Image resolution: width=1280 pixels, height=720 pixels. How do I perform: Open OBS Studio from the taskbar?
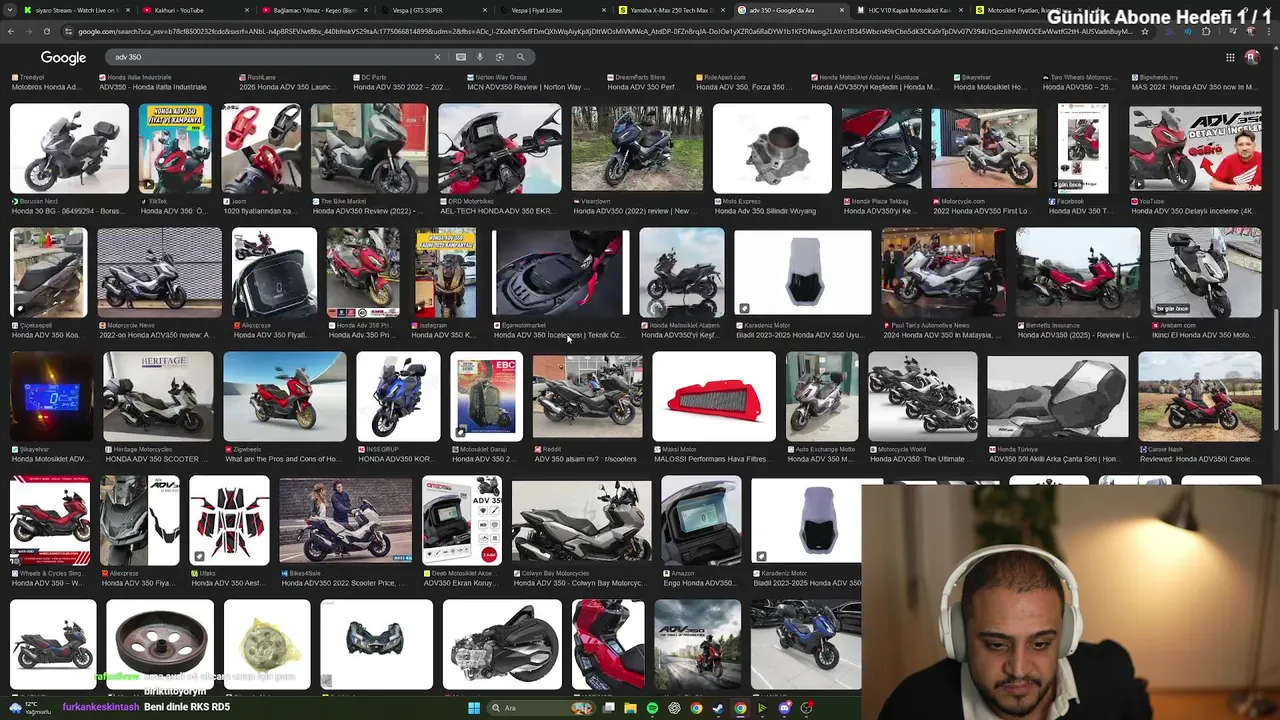click(x=807, y=708)
